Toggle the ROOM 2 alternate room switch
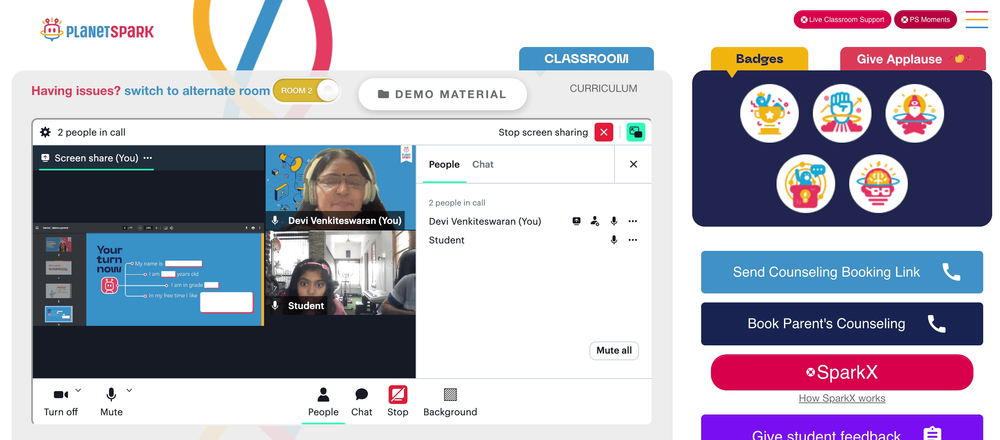This screenshot has height=440, width=1000. pyautogui.click(x=306, y=91)
